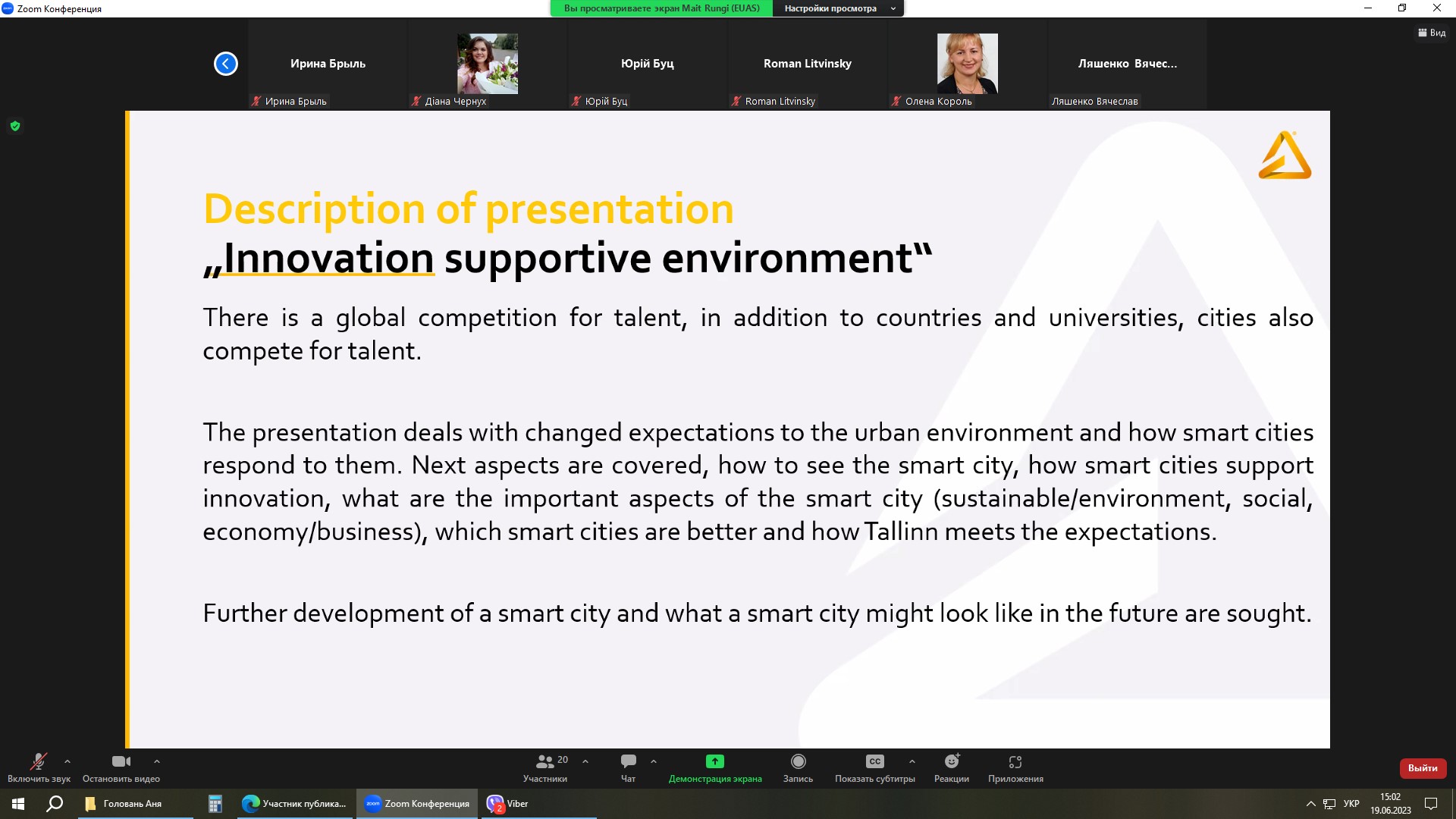Select Ирина Брыль participant tile

pyautogui.click(x=328, y=64)
